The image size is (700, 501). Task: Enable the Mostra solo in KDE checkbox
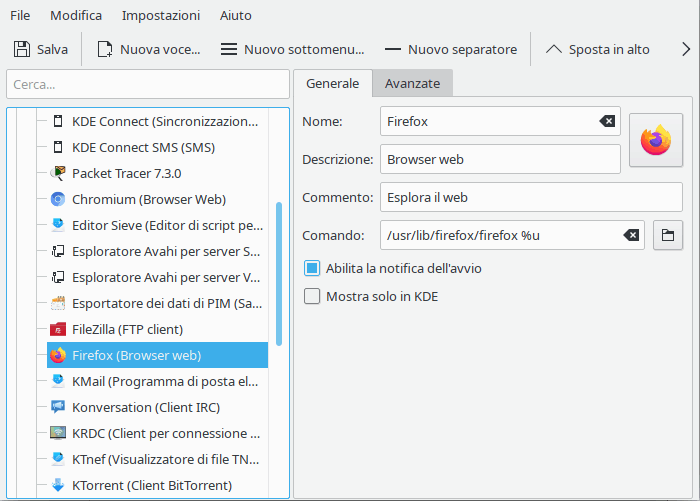click(312, 296)
